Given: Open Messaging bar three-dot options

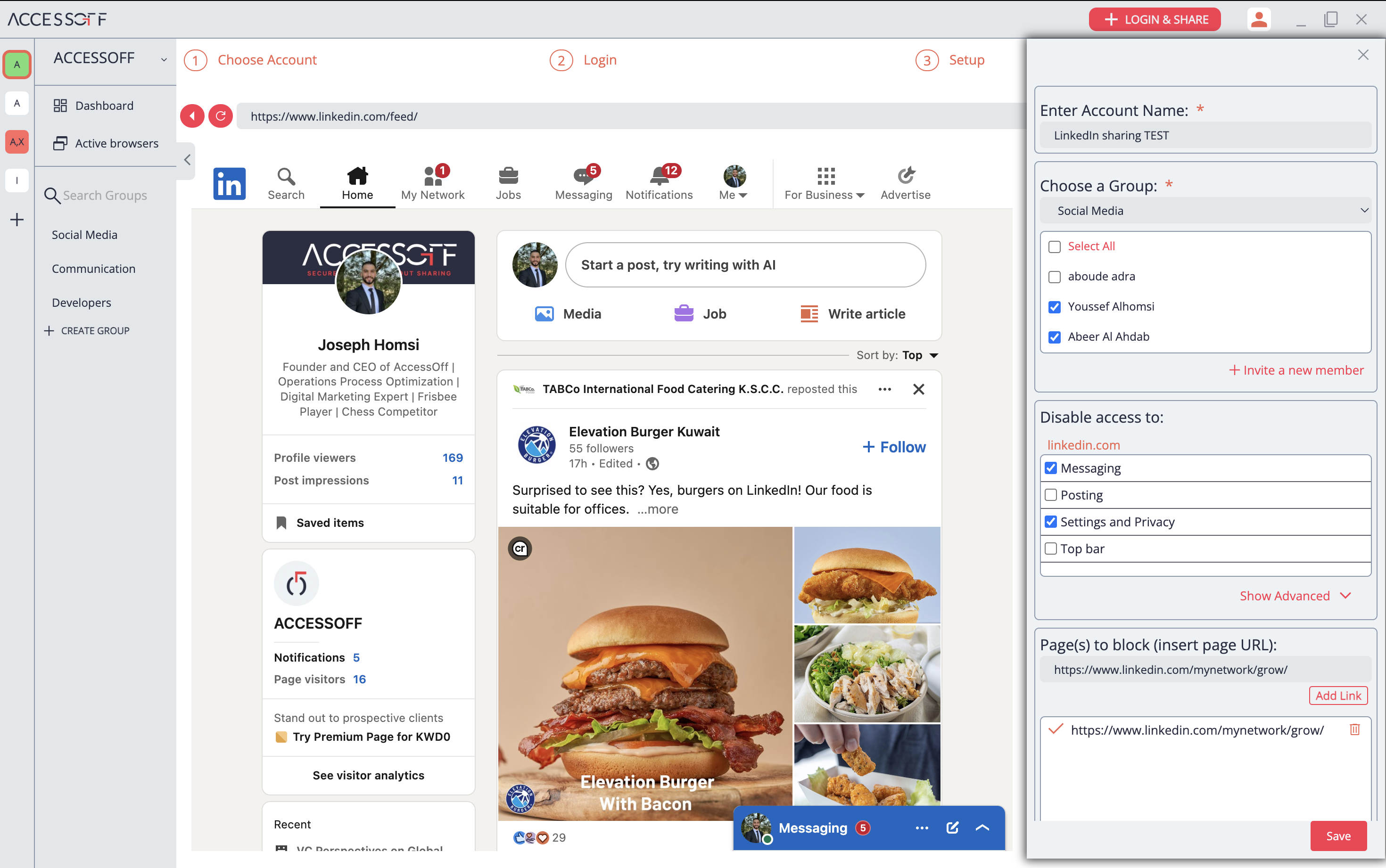Looking at the screenshot, I should tap(922, 828).
